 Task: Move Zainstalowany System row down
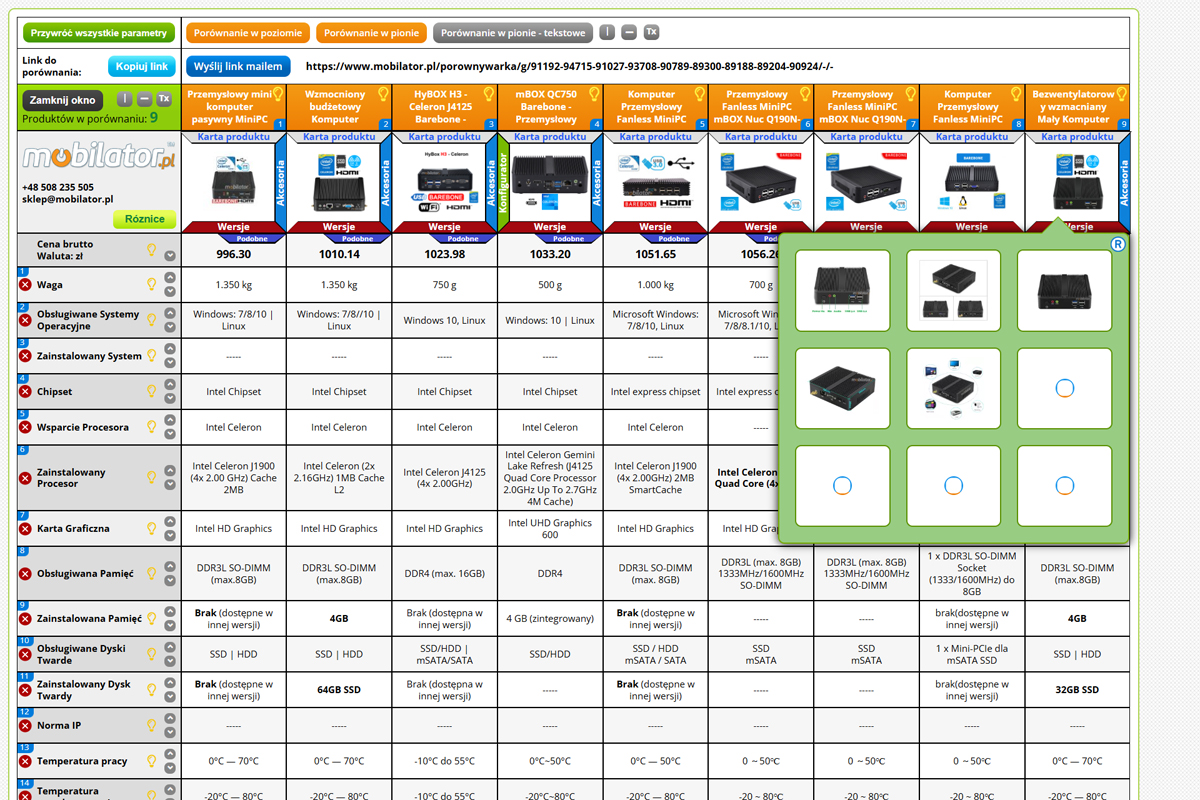170,363
